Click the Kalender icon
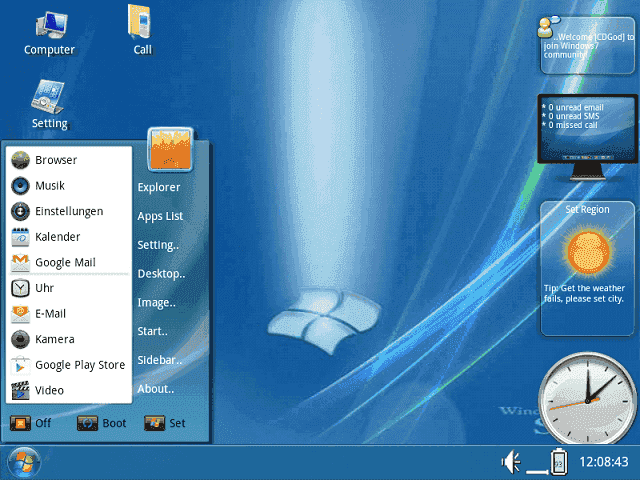 pos(20,237)
